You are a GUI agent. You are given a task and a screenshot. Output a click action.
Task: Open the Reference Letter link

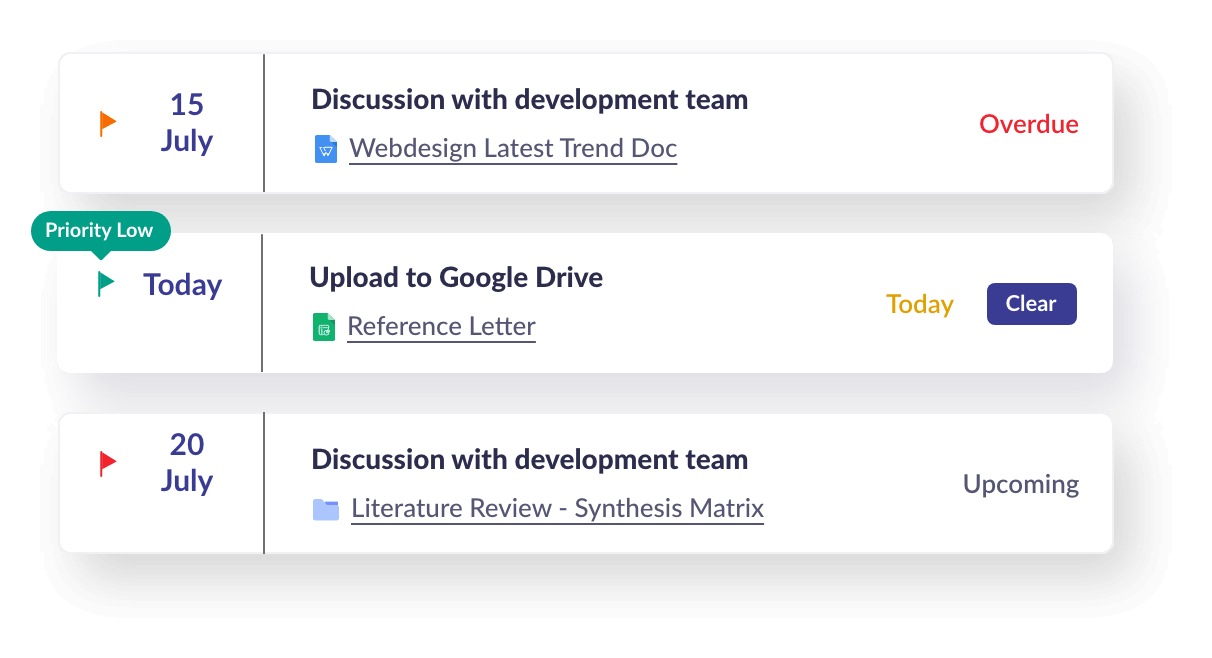(441, 327)
